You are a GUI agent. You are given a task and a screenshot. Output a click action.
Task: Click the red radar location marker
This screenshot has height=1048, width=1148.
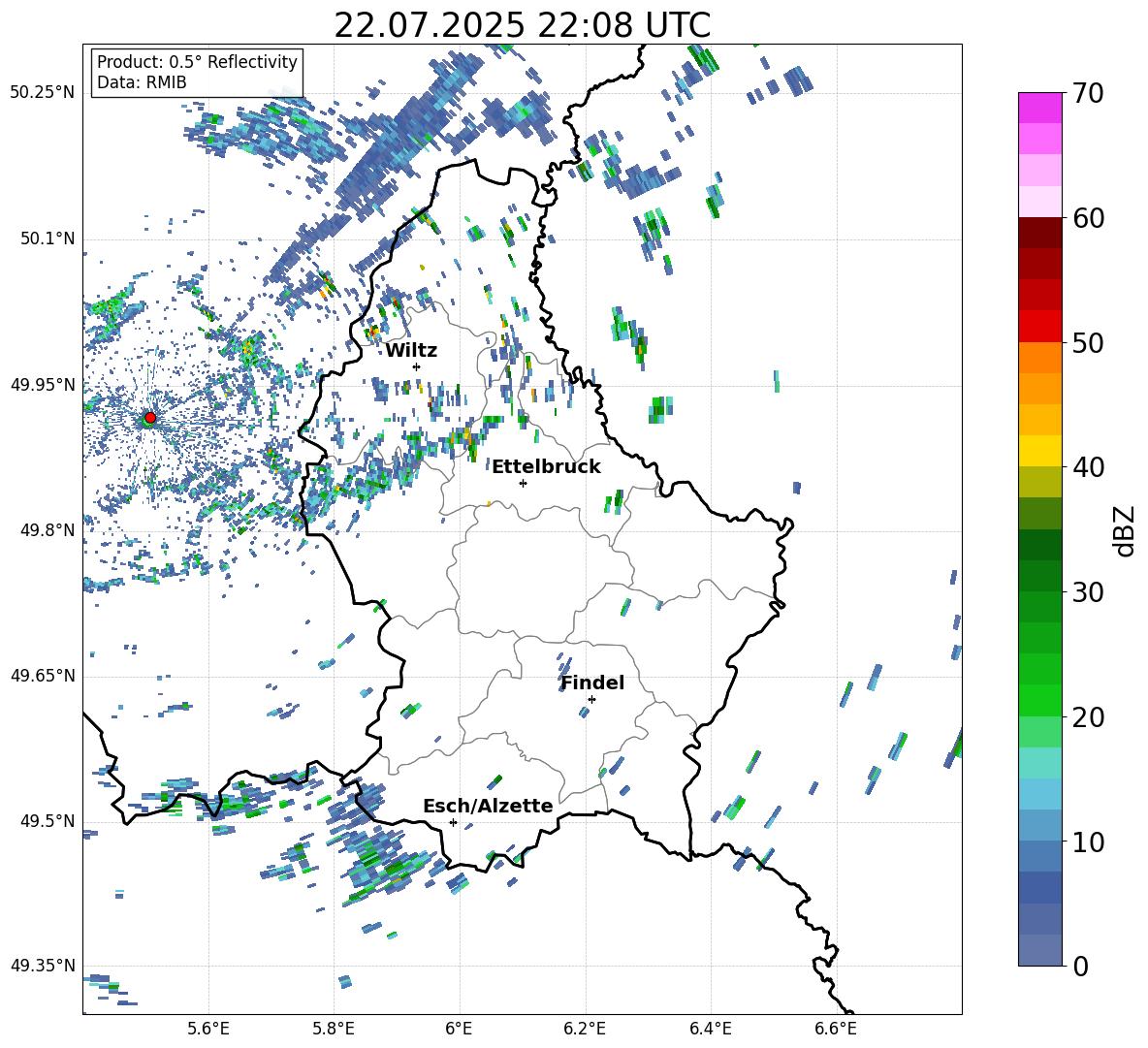coord(150,417)
